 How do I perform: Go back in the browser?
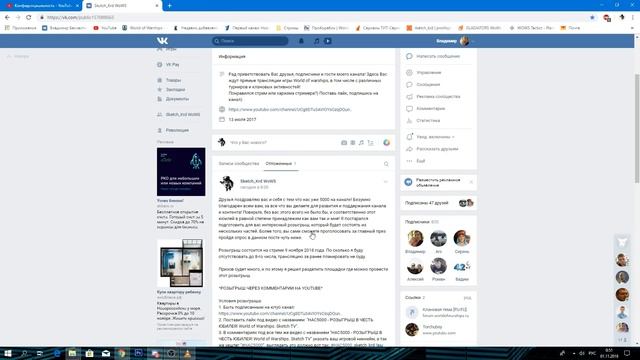click(7, 18)
